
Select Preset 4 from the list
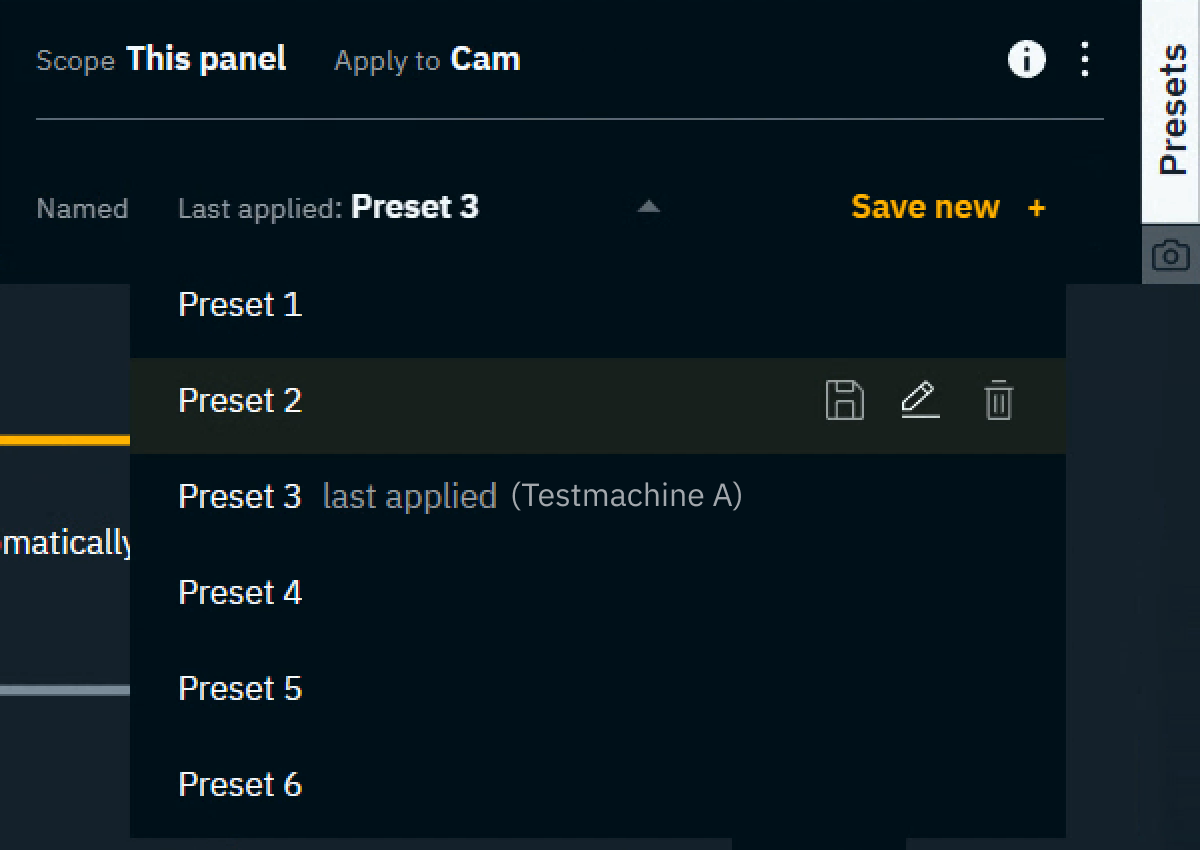point(240,593)
